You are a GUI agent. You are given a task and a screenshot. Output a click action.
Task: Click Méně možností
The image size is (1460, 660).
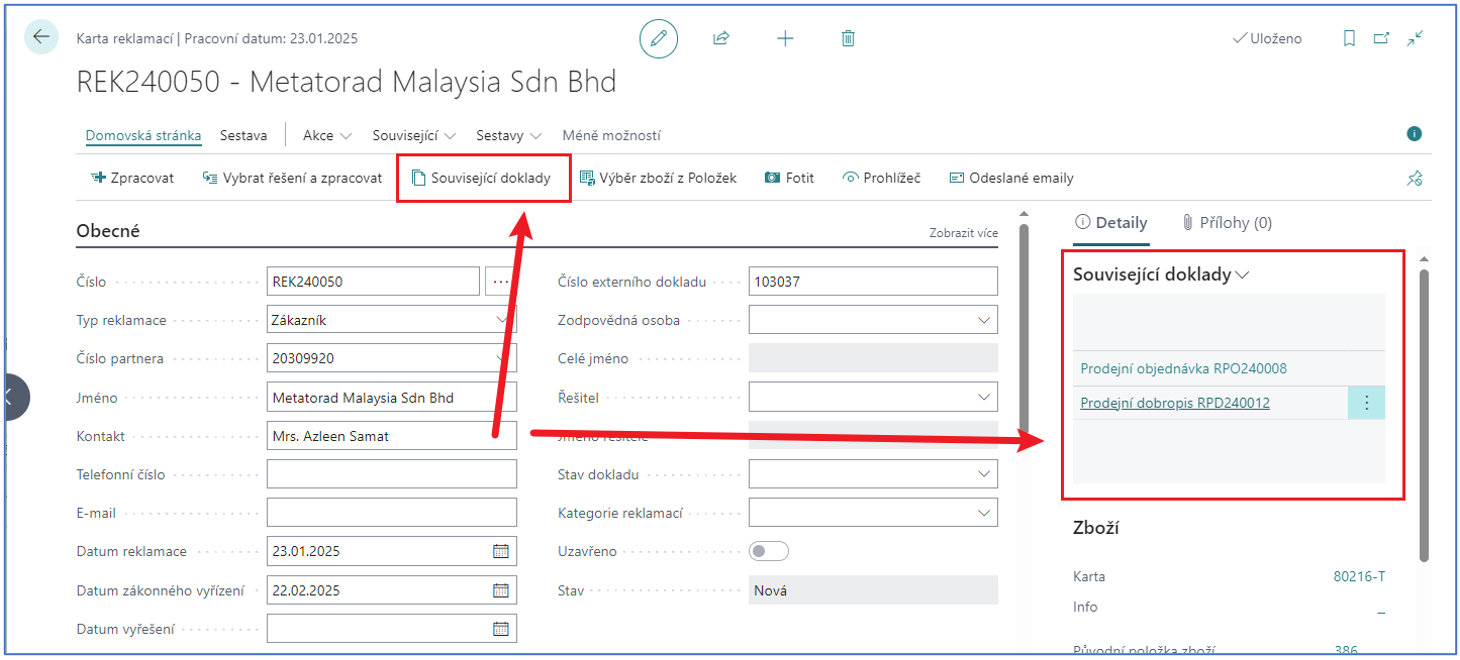611,135
